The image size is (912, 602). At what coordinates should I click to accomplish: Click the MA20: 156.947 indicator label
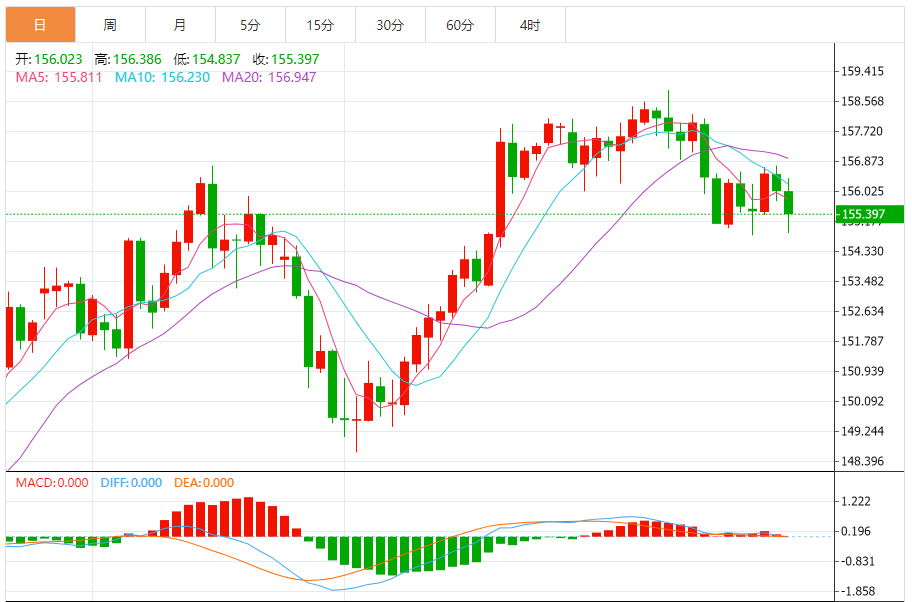coord(269,77)
